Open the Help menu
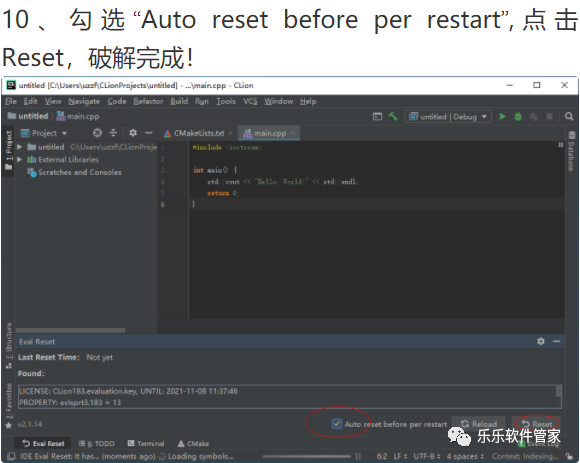The height and width of the screenshot is (463, 580). click(308, 101)
